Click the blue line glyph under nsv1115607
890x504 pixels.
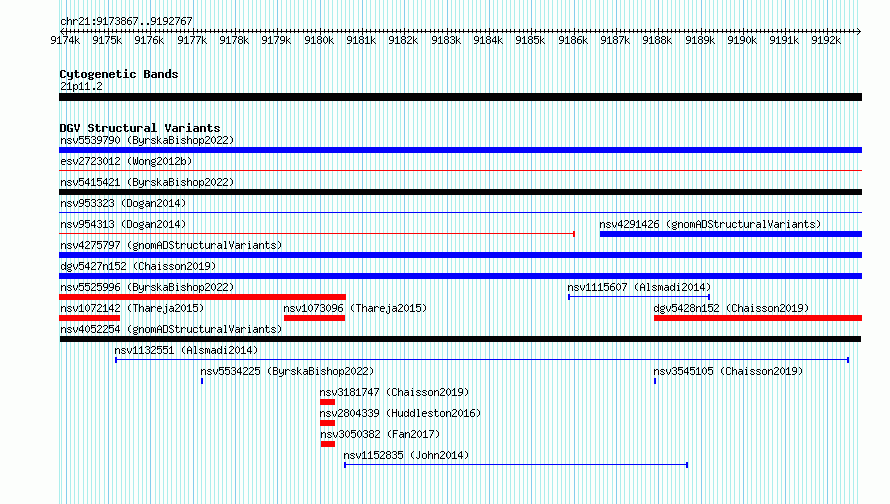(639, 297)
